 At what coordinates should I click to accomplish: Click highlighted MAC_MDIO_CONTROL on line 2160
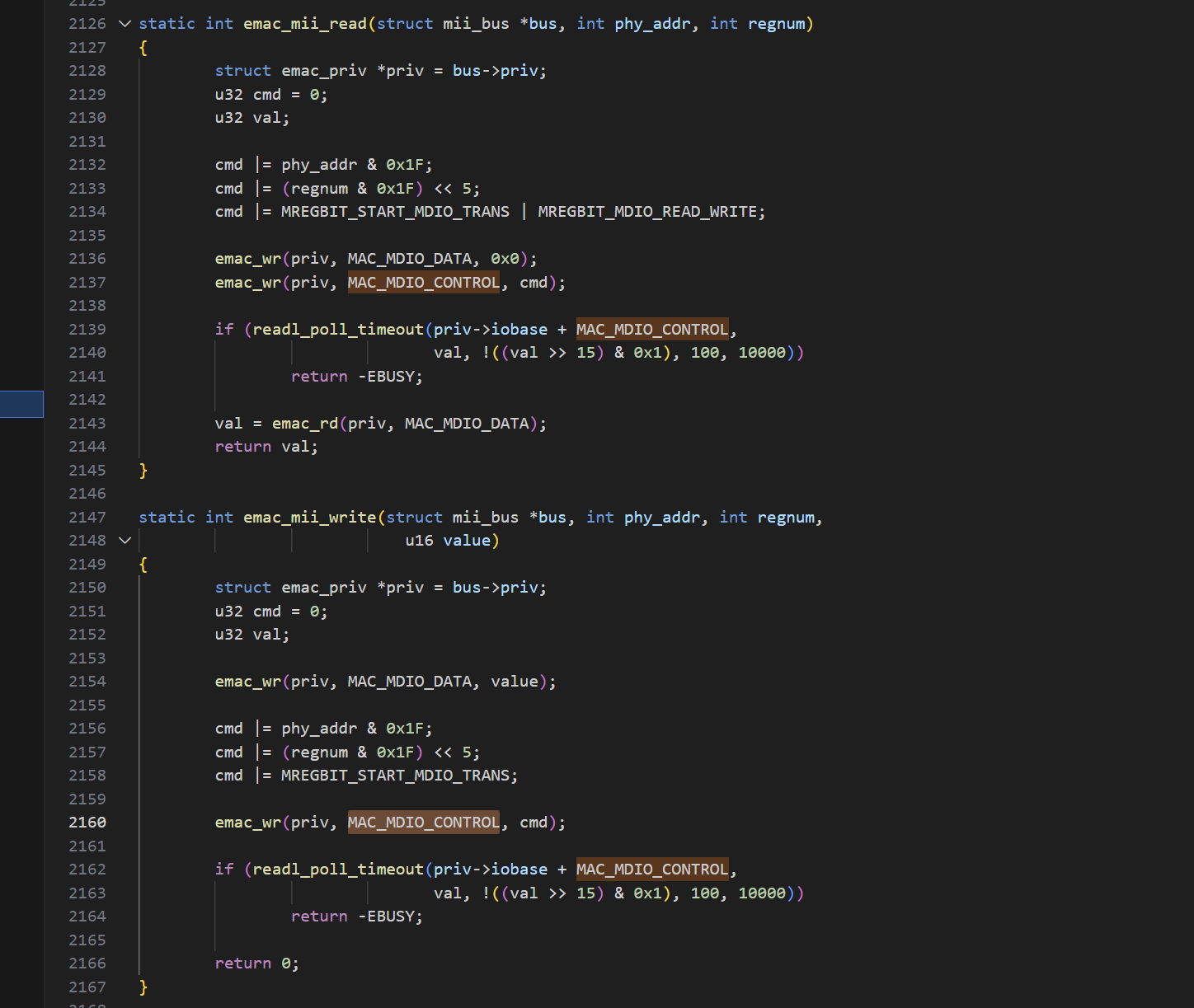[423, 823]
